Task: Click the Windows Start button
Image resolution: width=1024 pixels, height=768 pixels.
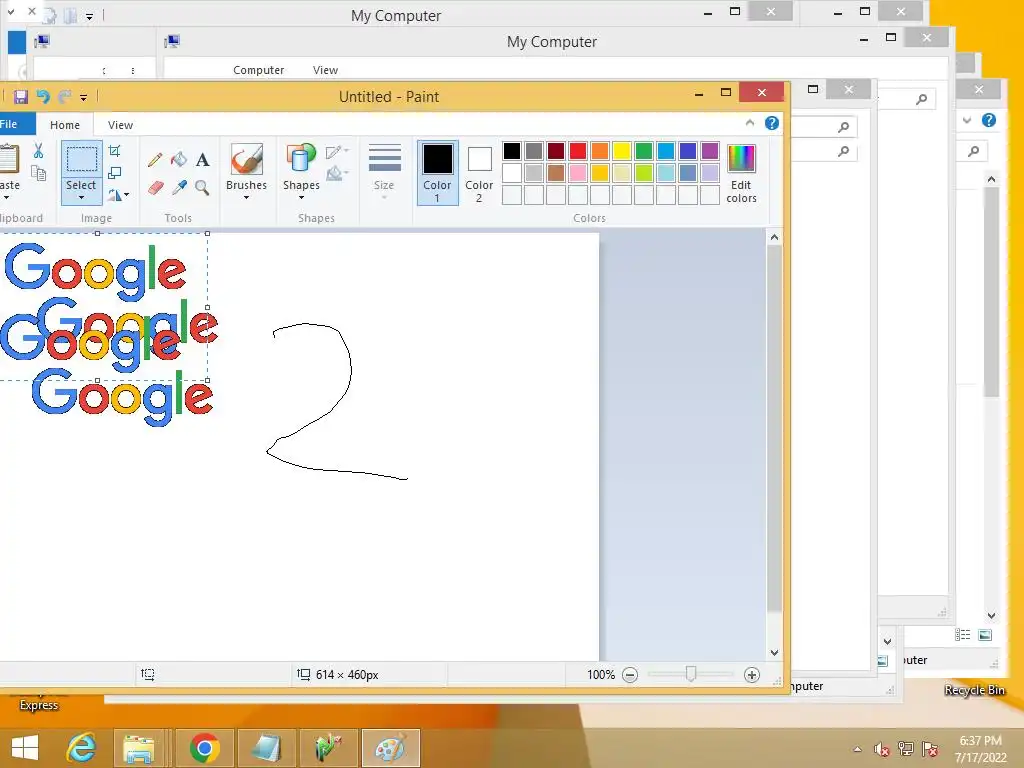Action: coord(25,748)
